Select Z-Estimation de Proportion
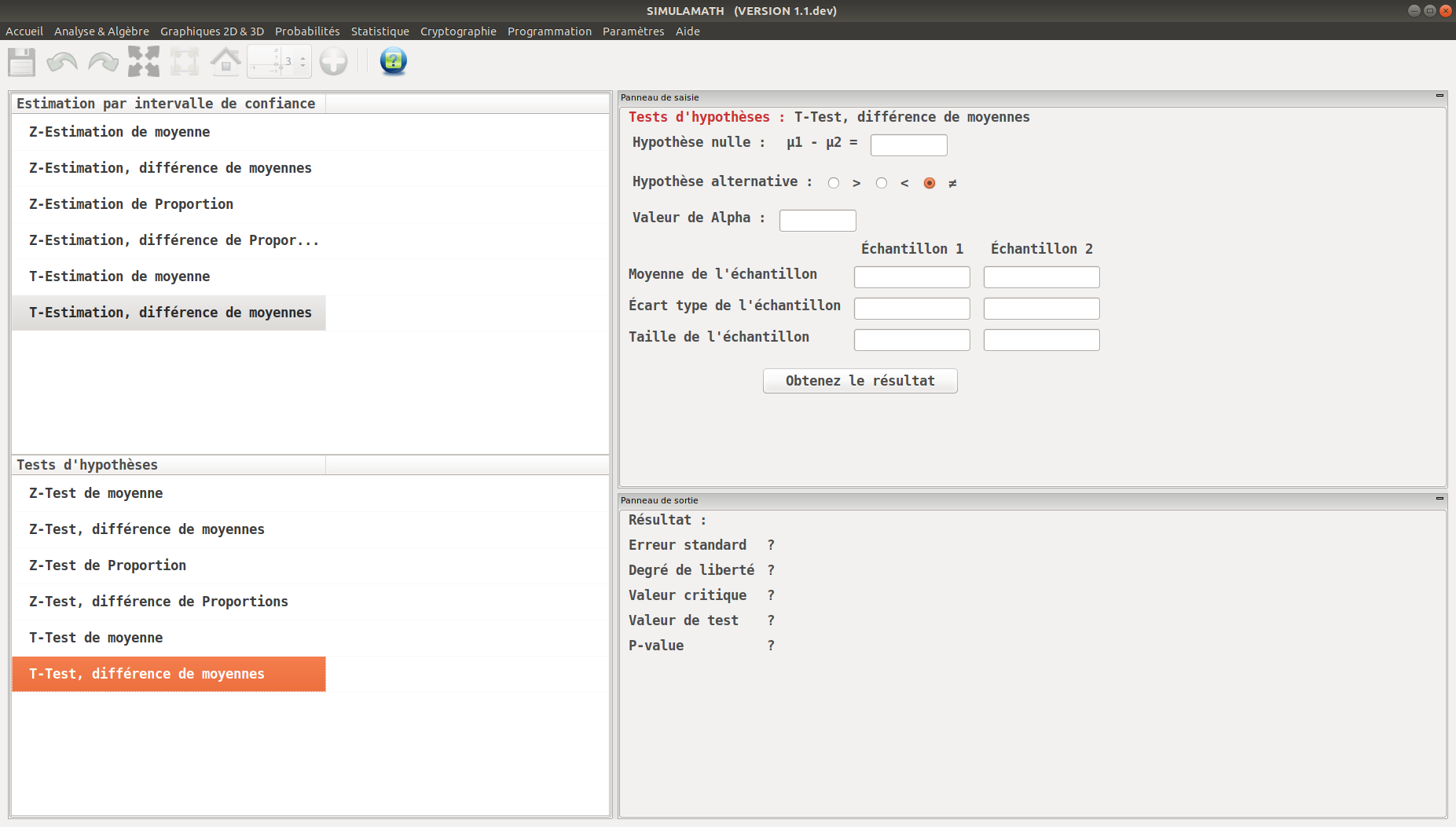Viewport: 1456px width, 827px height. [x=169, y=204]
